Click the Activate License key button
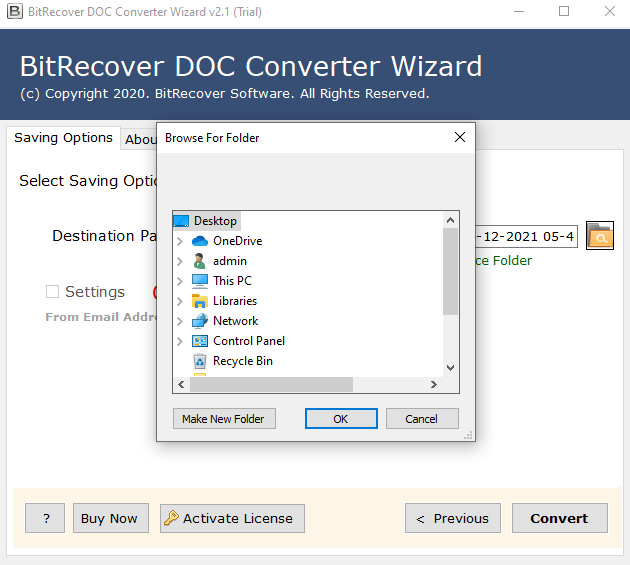 [x=232, y=518]
